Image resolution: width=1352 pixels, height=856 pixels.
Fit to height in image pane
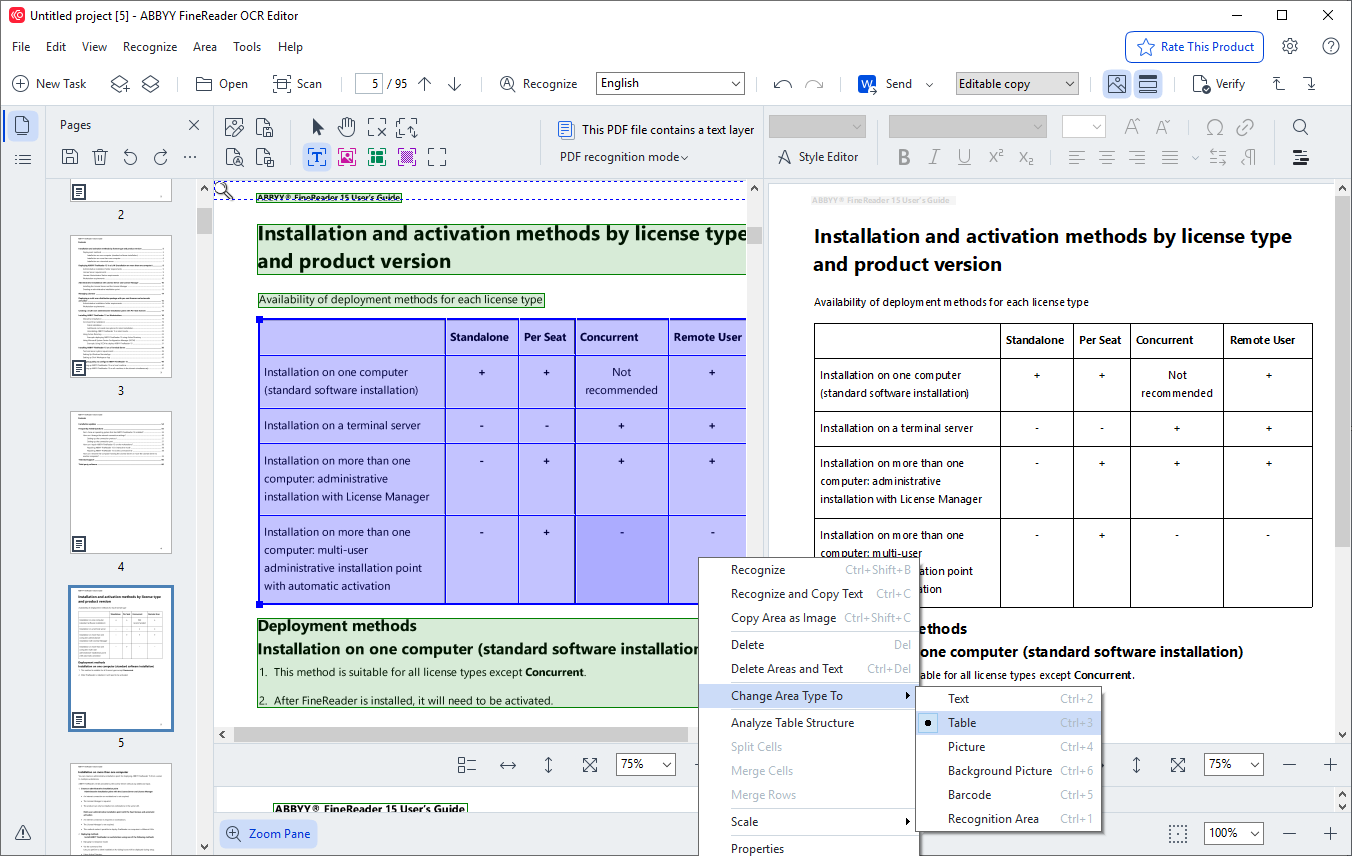[549, 765]
